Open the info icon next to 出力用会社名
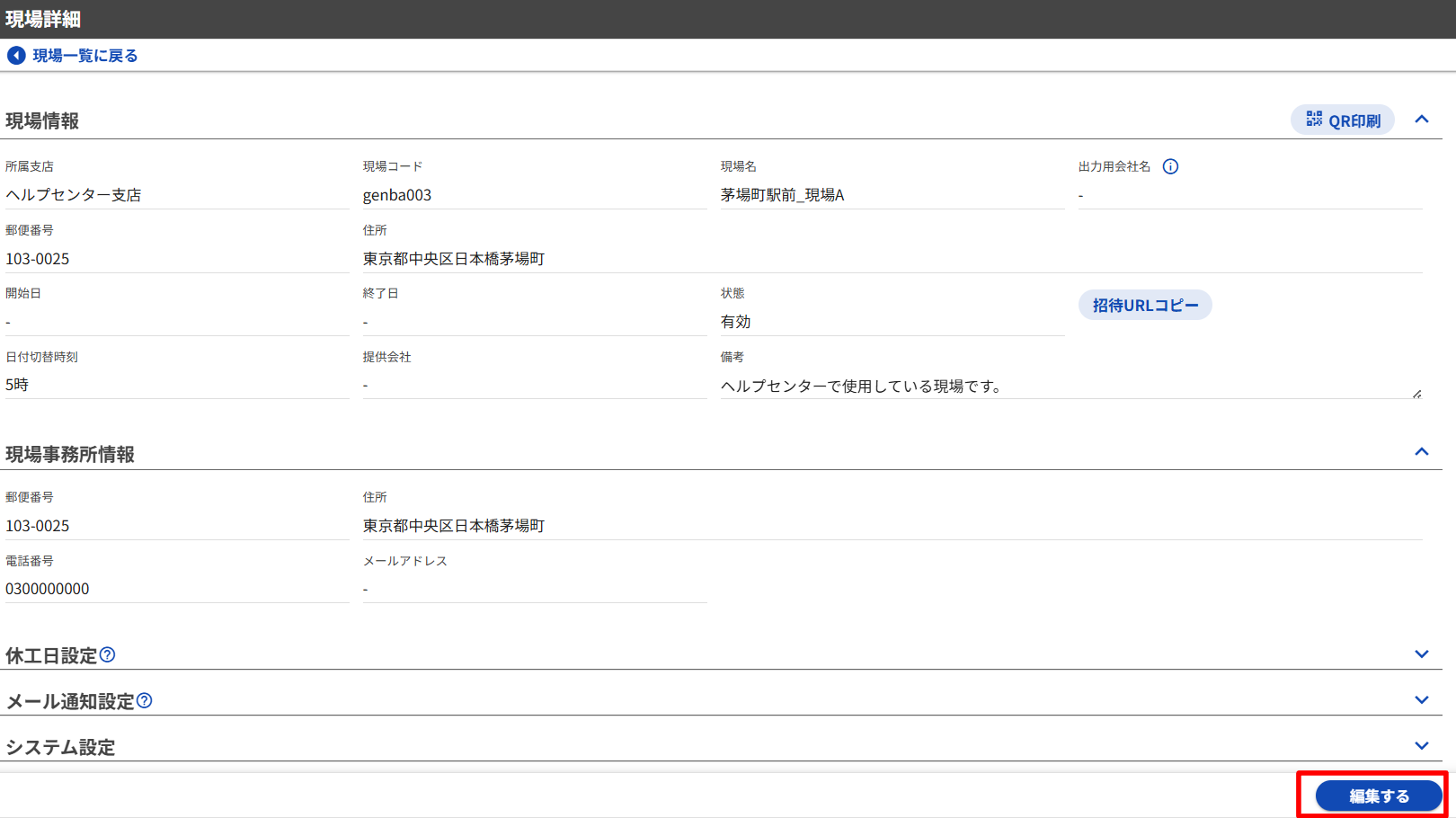This screenshot has width=1456, height=818. tap(1170, 166)
